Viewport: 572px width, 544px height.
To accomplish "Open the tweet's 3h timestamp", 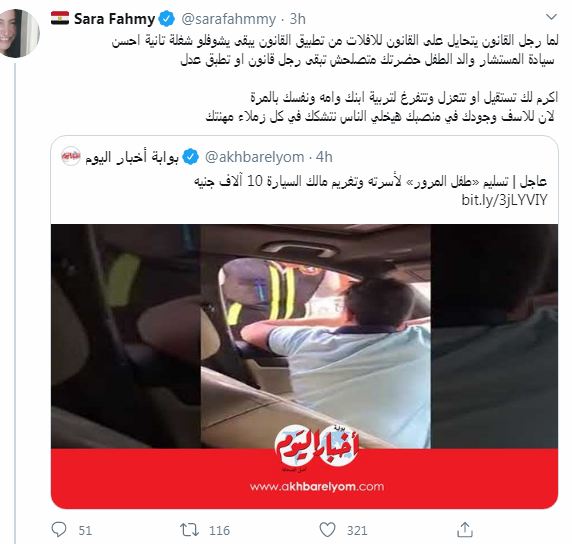I will (x=297, y=19).
